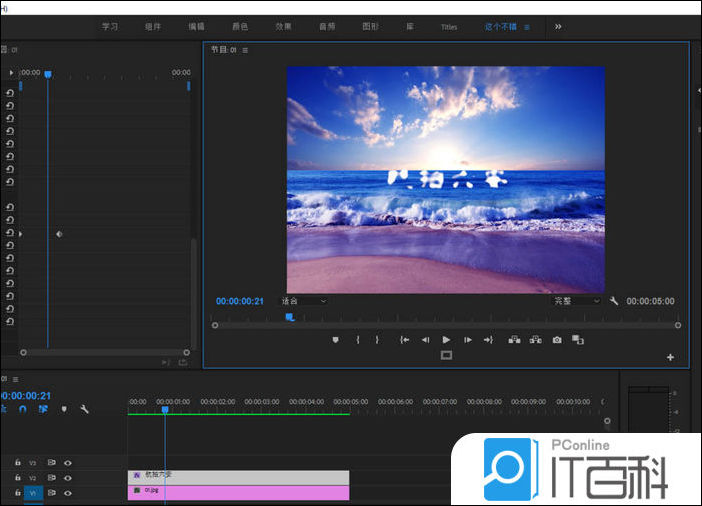This screenshot has height=506, width=702.
Task: Play the program sequence
Action: pyautogui.click(x=446, y=340)
